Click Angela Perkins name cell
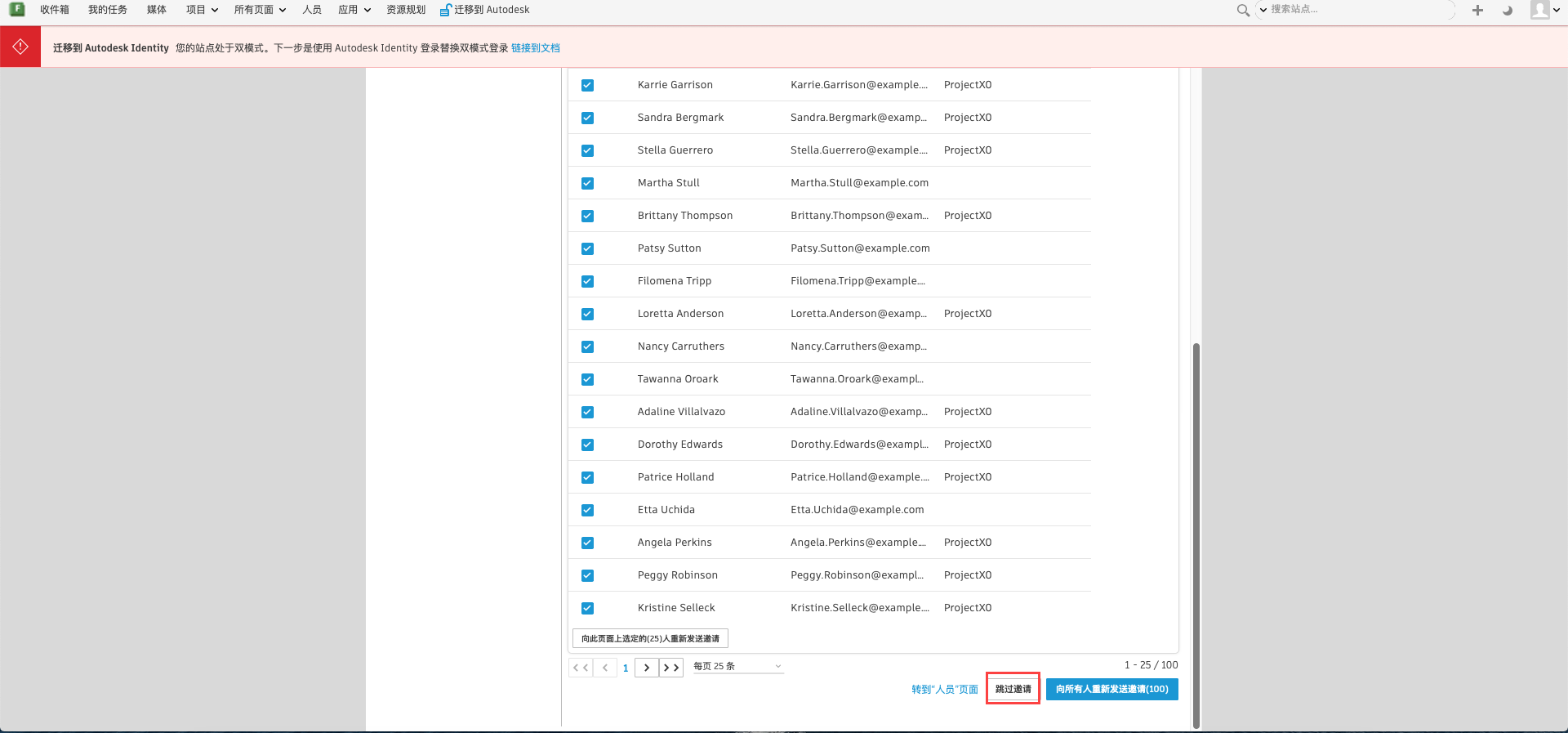 click(675, 543)
